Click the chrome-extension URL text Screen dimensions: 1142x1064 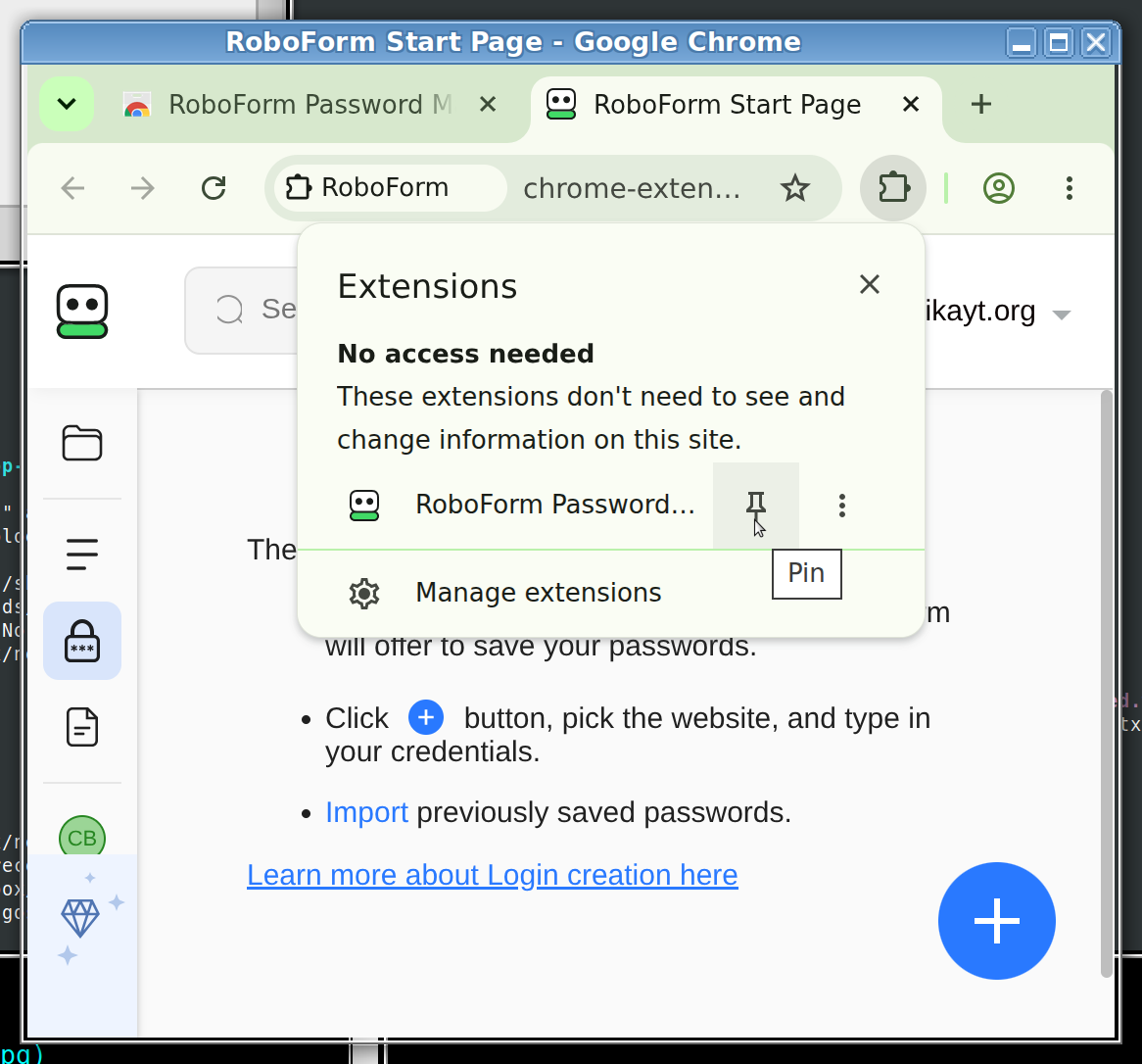pyautogui.click(x=632, y=189)
